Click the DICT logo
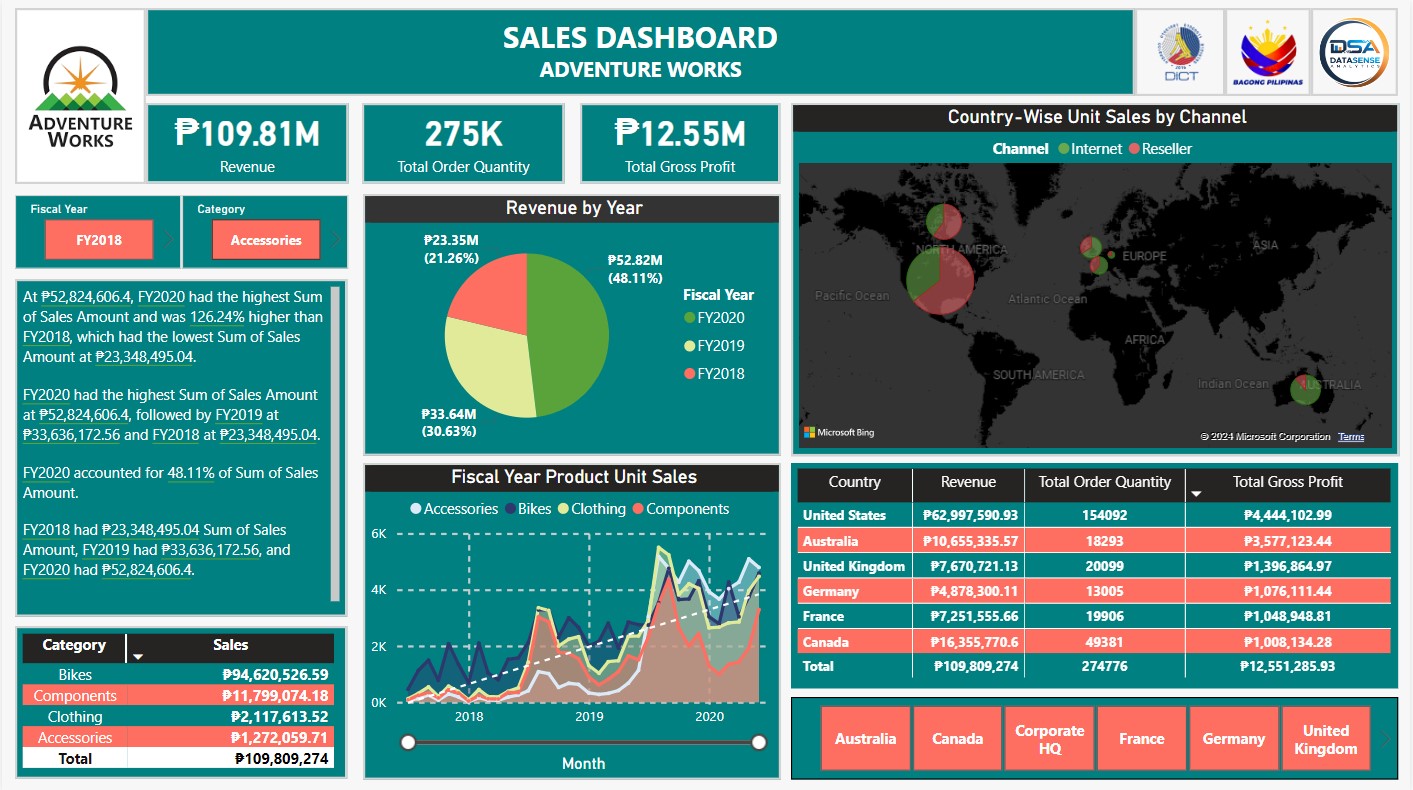1413x790 pixels. pyautogui.click(x=1179, y=52)
